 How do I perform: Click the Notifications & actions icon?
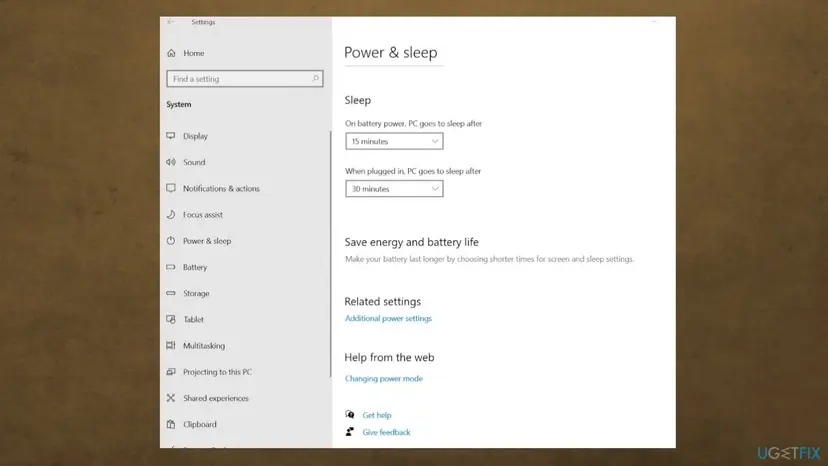click(171, 188)
